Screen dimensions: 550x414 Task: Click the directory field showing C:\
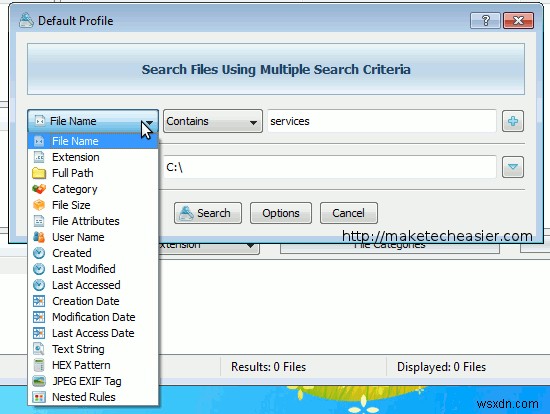tap(330, 167)
